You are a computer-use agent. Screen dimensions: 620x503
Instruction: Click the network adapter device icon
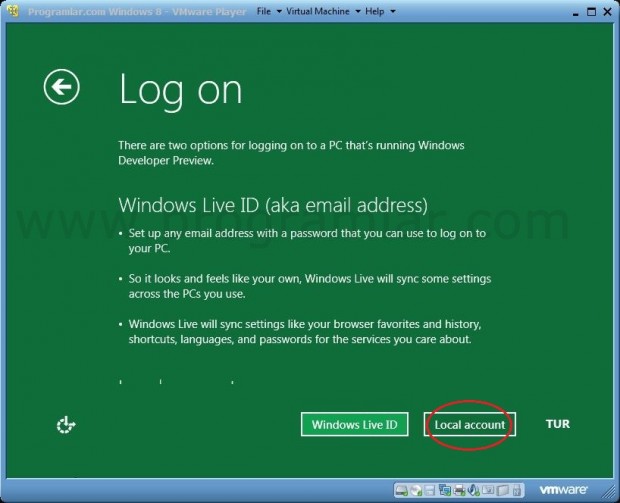[x=445, y=490]
